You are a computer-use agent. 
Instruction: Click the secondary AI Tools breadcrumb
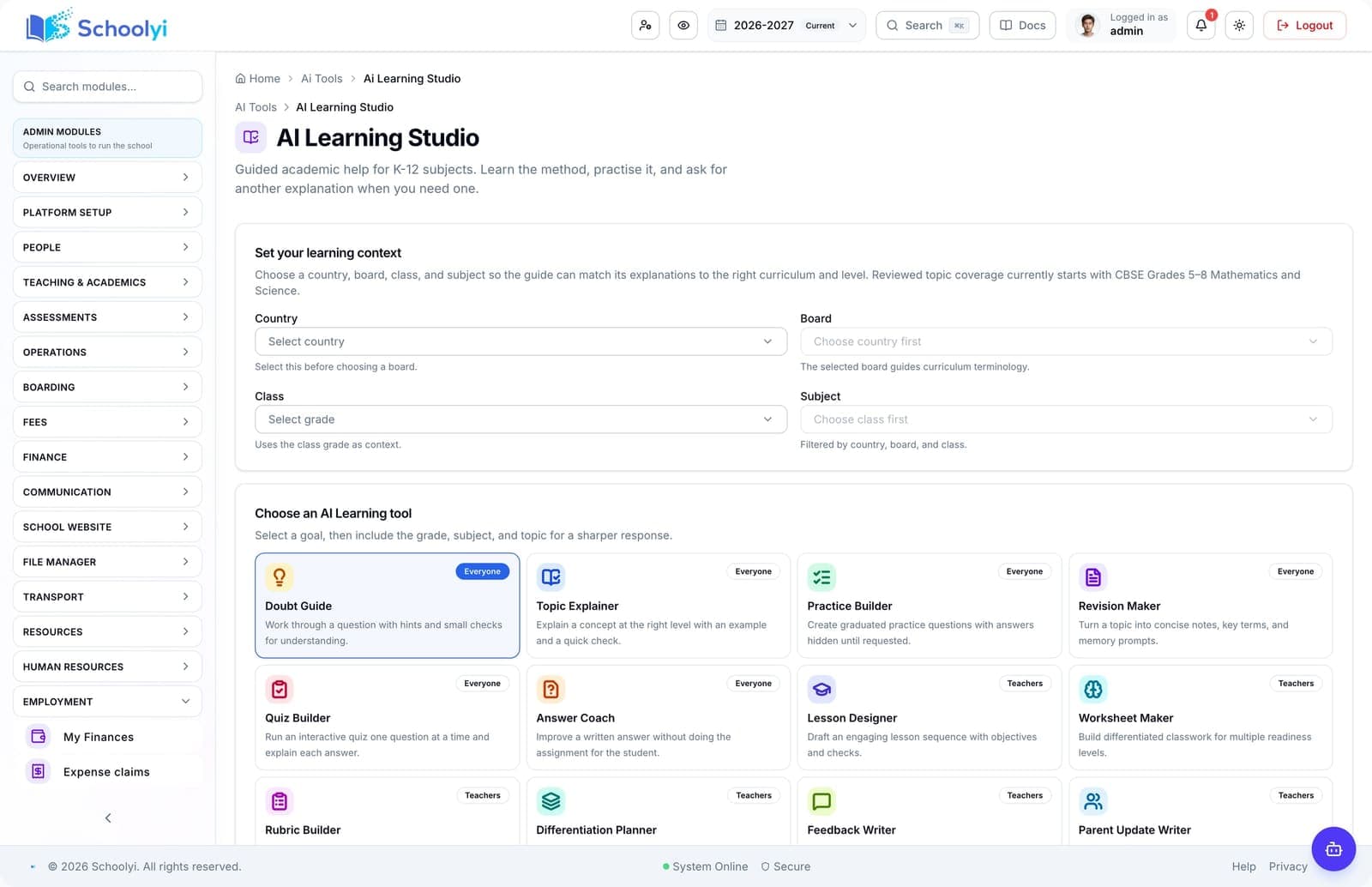click(256, 107)
